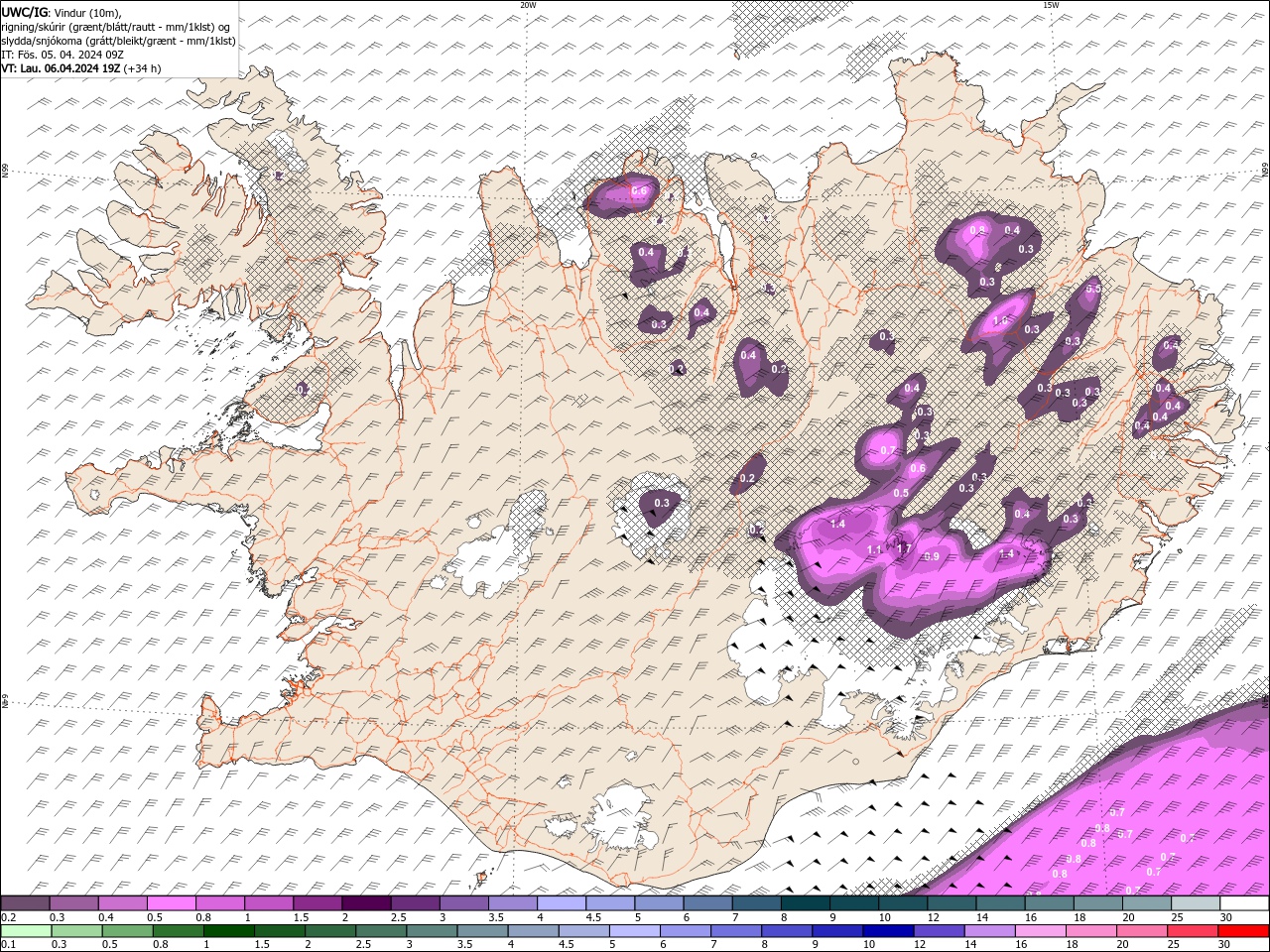1270x952 pixels.
Task: Click the lightest green 0.1–0.3 rain swatch
Action: 27,931
